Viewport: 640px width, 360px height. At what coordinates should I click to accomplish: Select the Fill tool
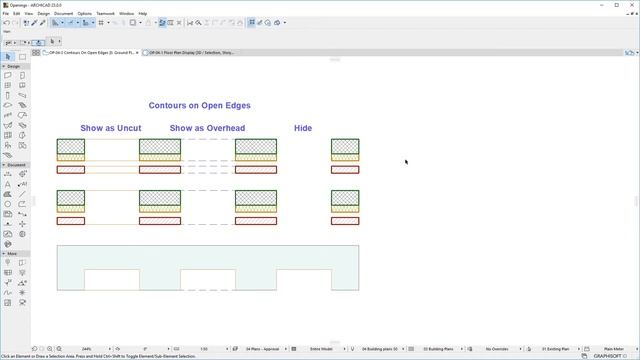tap(8, 194)
